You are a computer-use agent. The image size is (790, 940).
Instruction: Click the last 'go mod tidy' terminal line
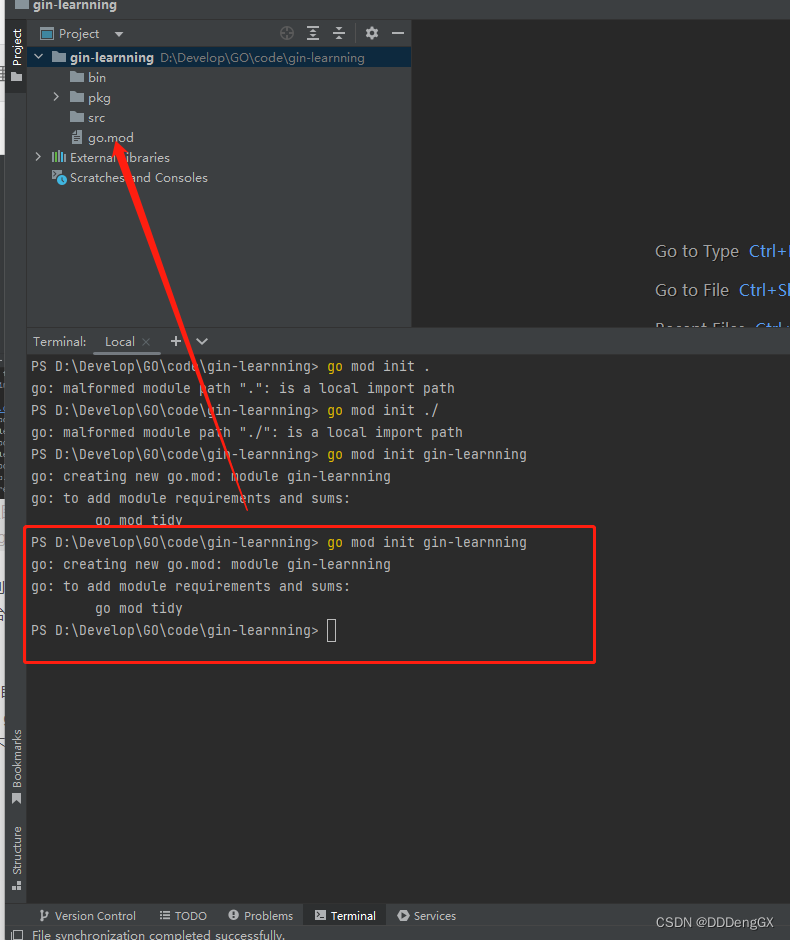click(x=138, y=608)
